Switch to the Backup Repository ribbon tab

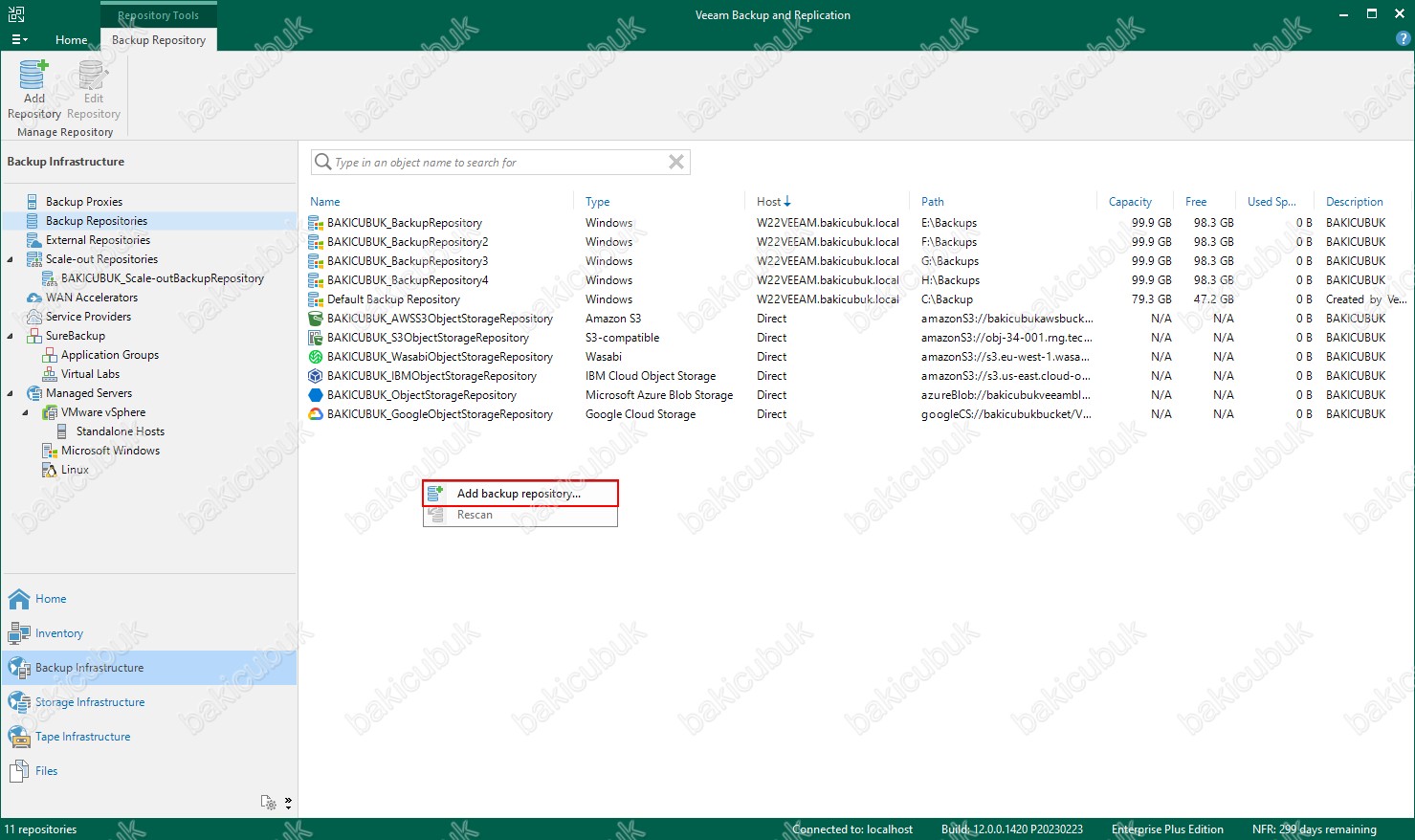coord(159,40)
